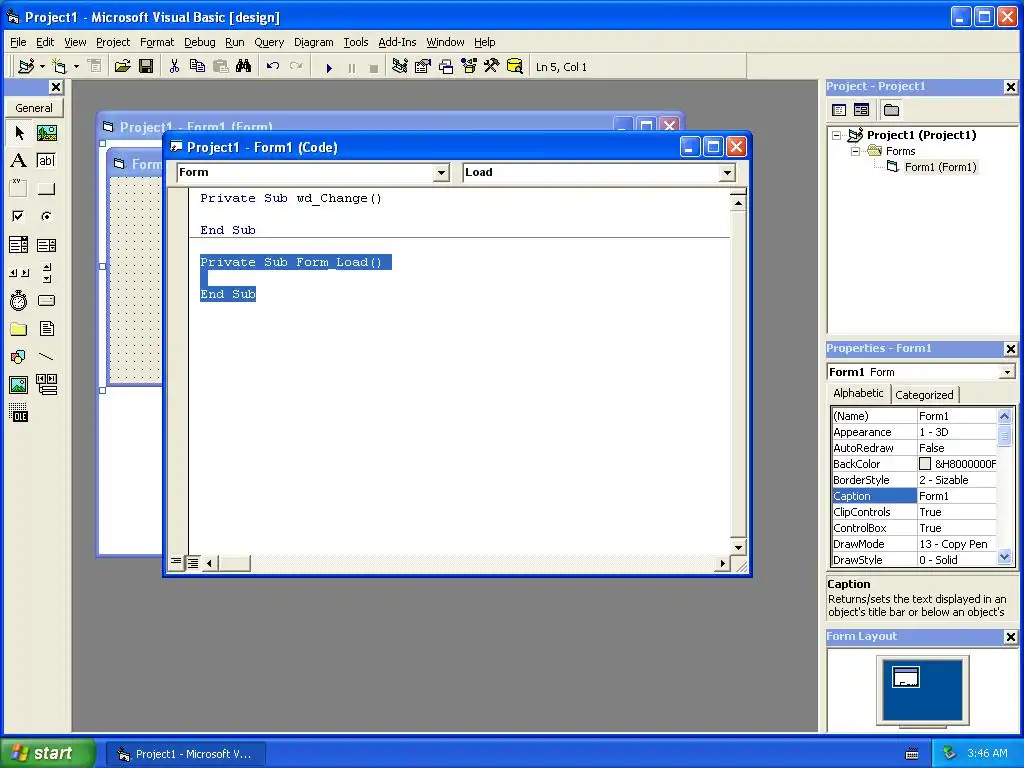The image size is (1024, 768).
Task: Select the Label control tool
Action: (19, 161)
